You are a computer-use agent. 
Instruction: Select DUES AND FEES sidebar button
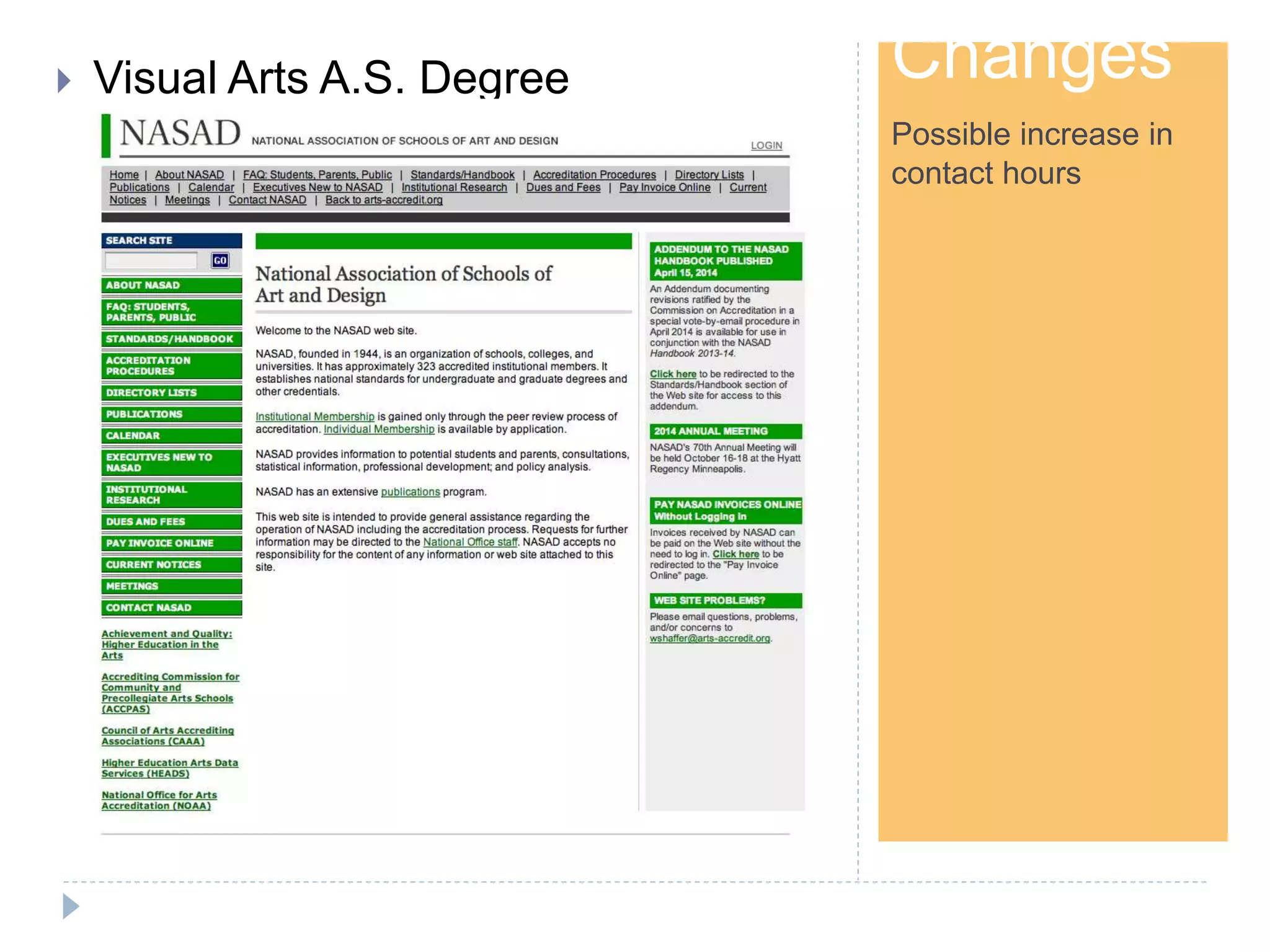coord(172,522)
